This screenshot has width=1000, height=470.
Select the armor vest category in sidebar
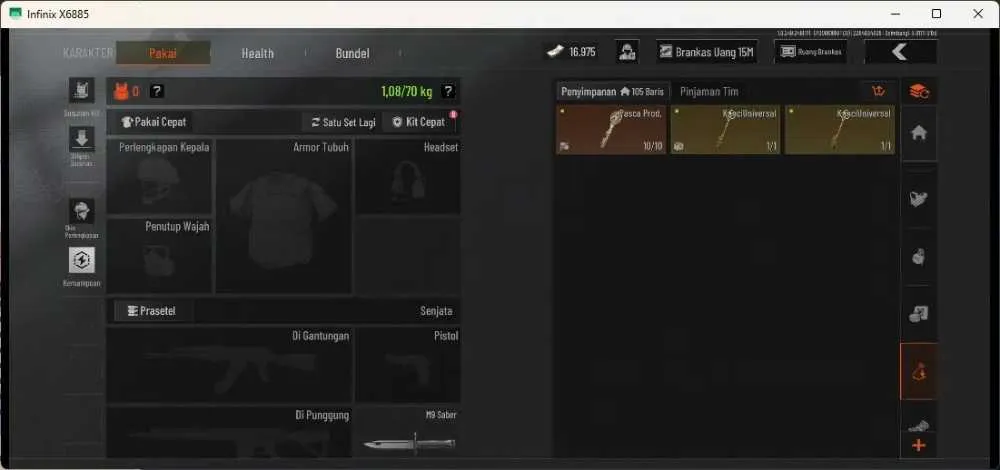919,199
